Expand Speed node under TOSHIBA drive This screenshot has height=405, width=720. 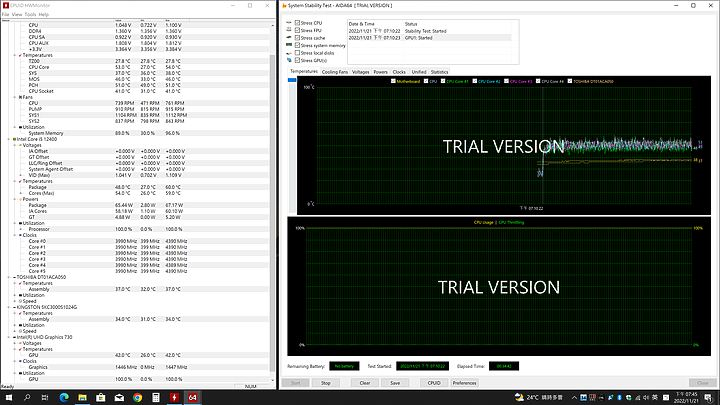point(15,301)
